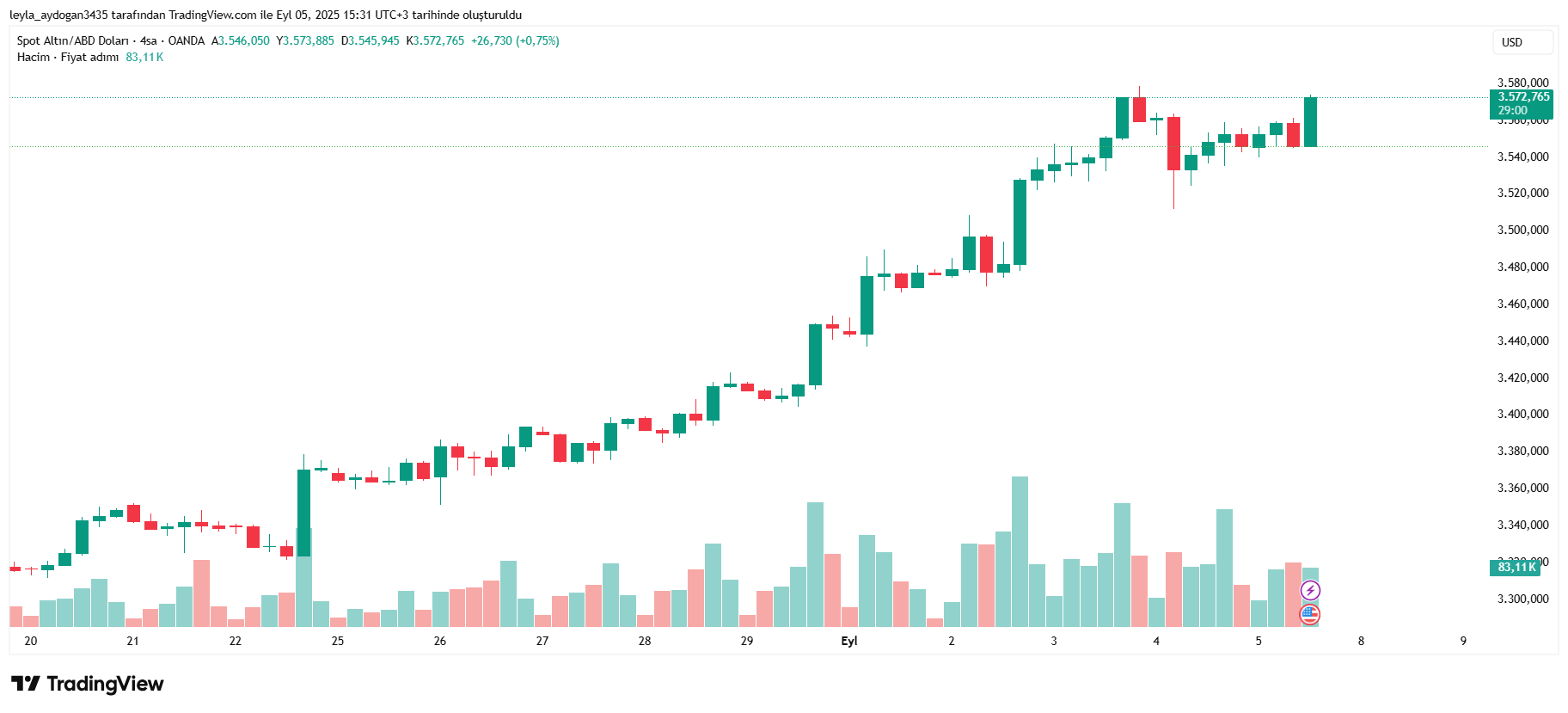
Task: Click date 20 on the time axis
Action: tap(31, 641)
